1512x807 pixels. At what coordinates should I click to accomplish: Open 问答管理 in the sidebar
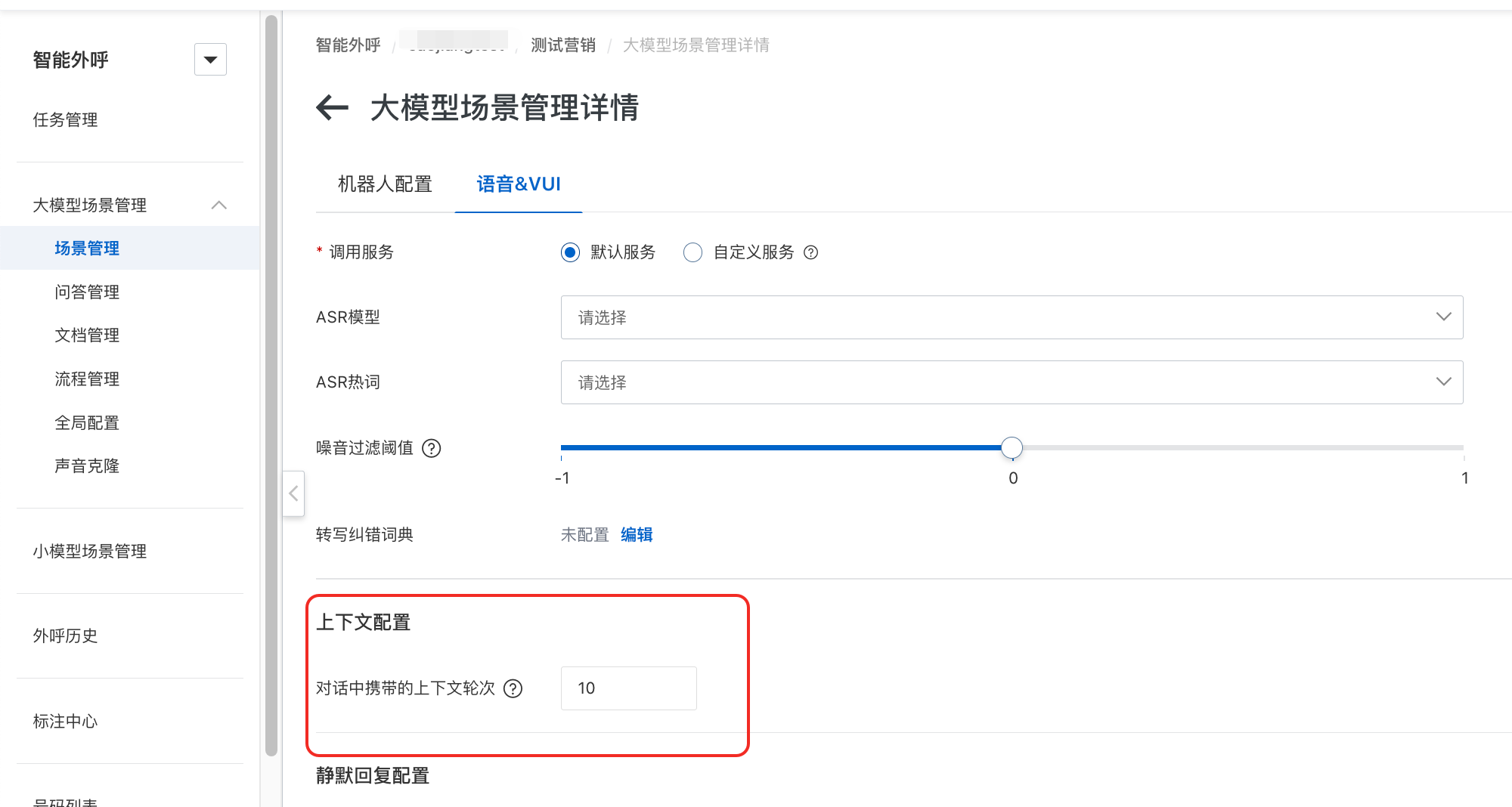[x=87, y=292]
